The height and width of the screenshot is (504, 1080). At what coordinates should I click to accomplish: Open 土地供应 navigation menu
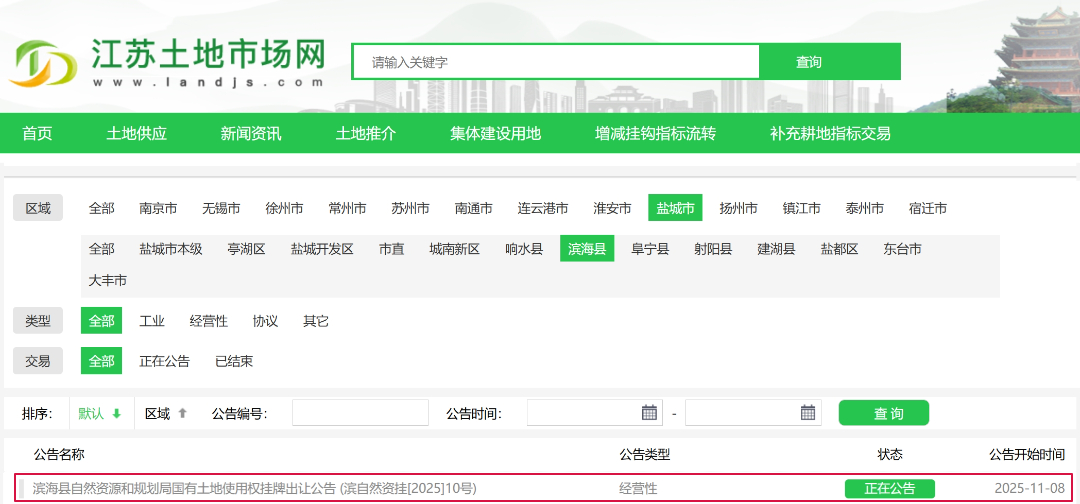136,133
